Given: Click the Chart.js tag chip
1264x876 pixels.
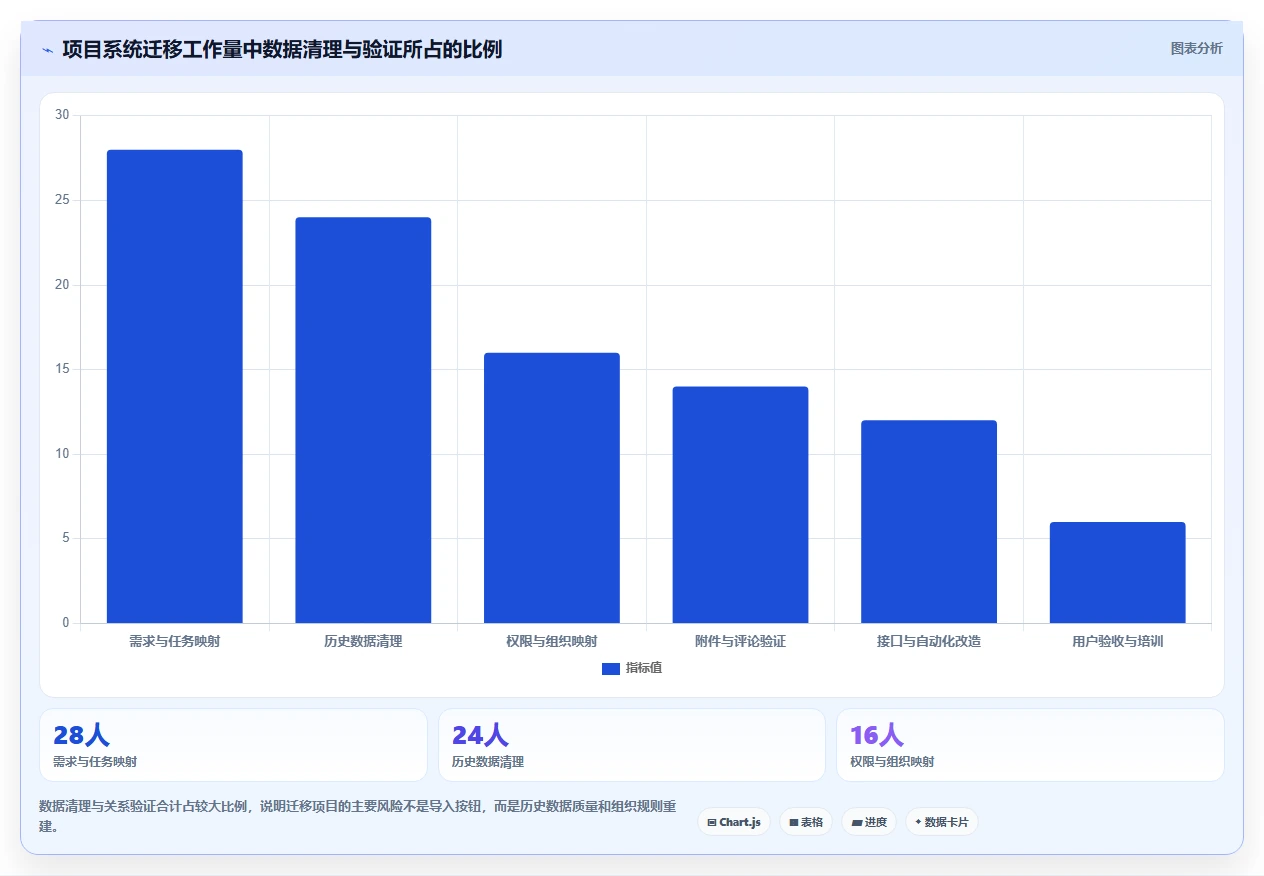Looking at the screenshot, I should 734,822.
